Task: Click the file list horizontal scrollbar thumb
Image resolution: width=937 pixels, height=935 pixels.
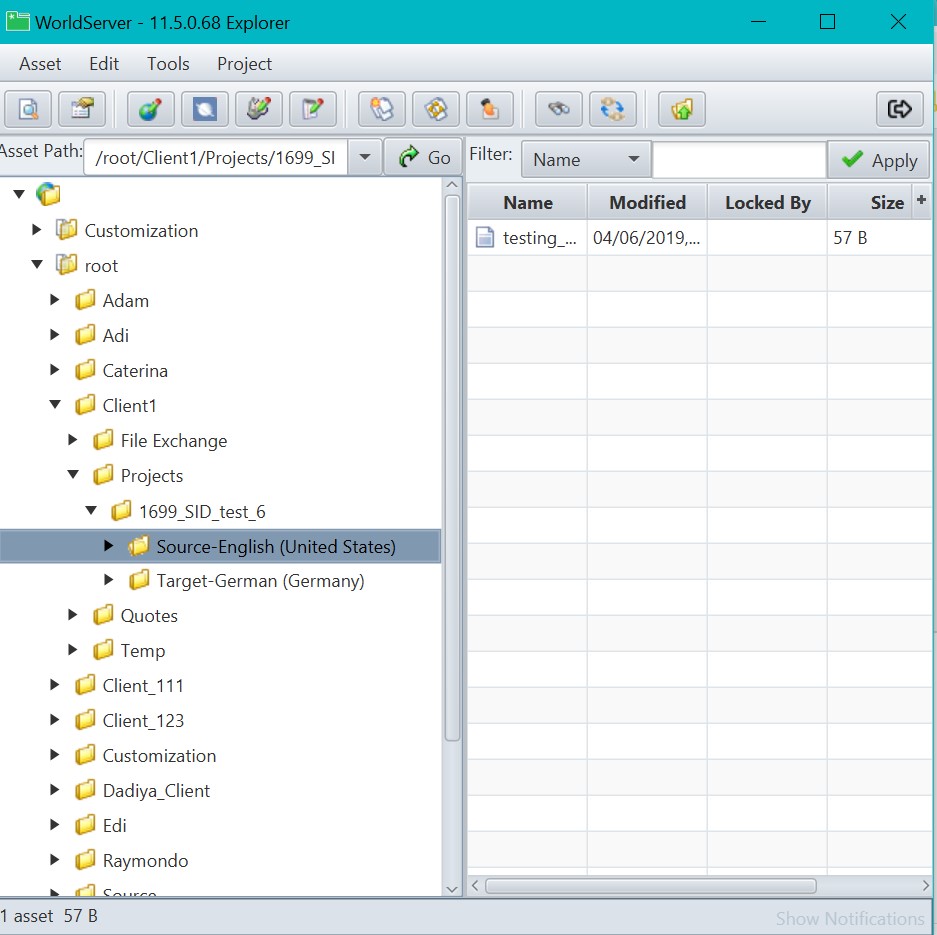Action: click(x=651, y=885)
